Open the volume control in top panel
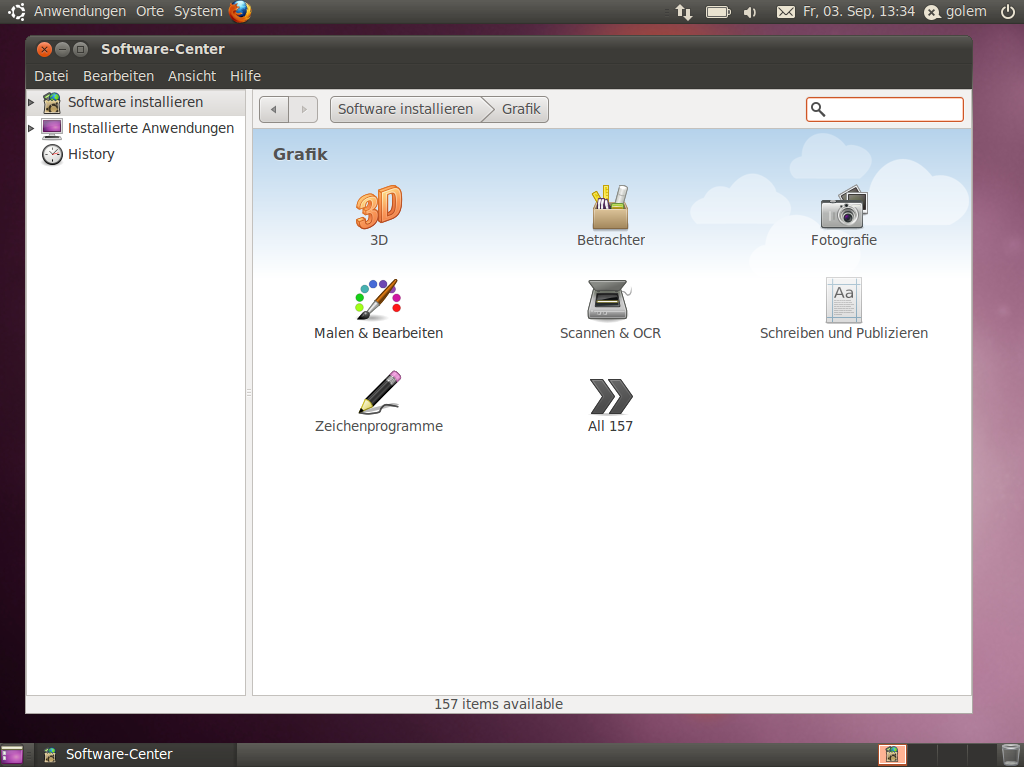Screen dimensions: 1024x767 750,12
